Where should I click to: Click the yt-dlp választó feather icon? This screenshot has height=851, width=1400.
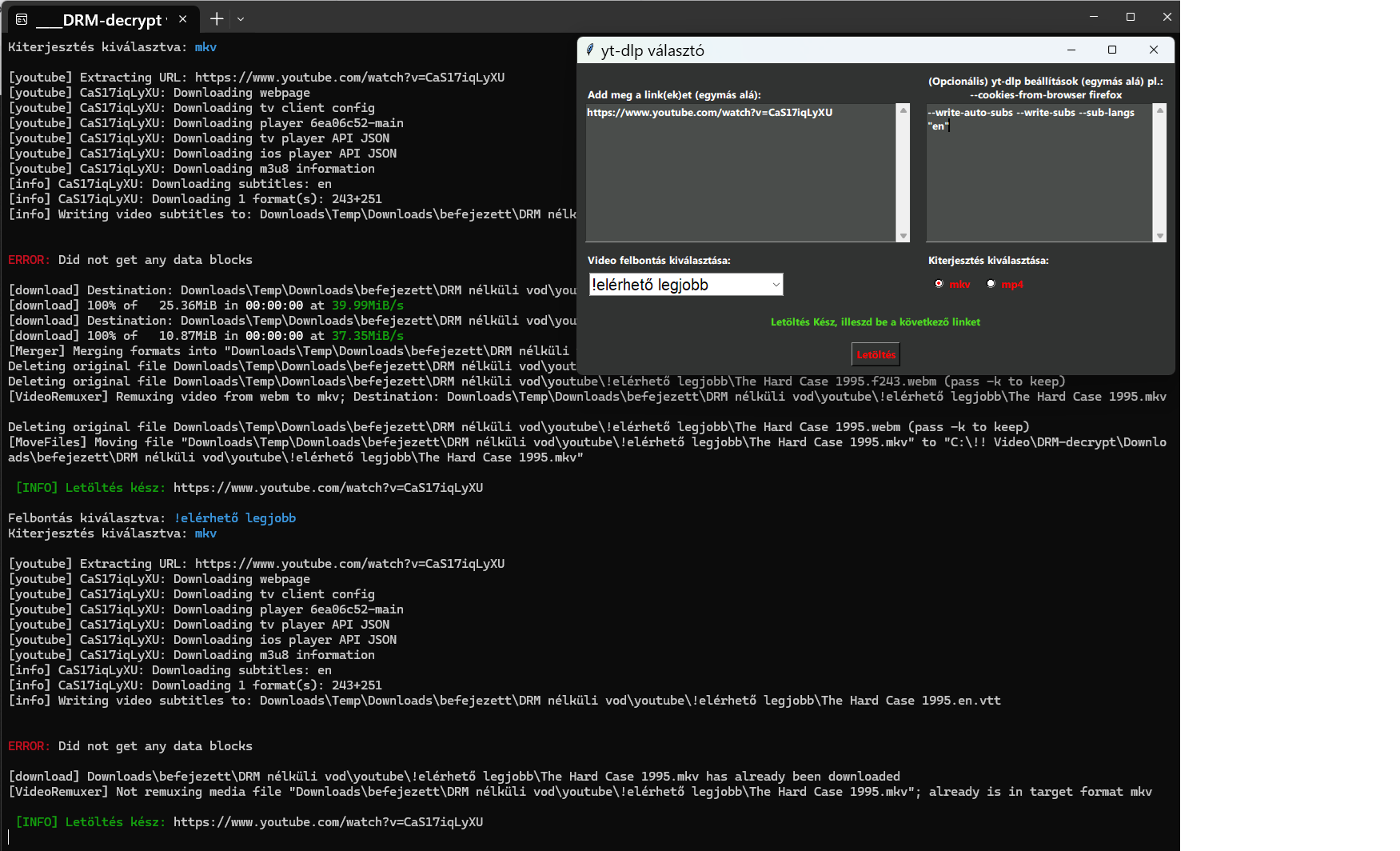[590, 50]
